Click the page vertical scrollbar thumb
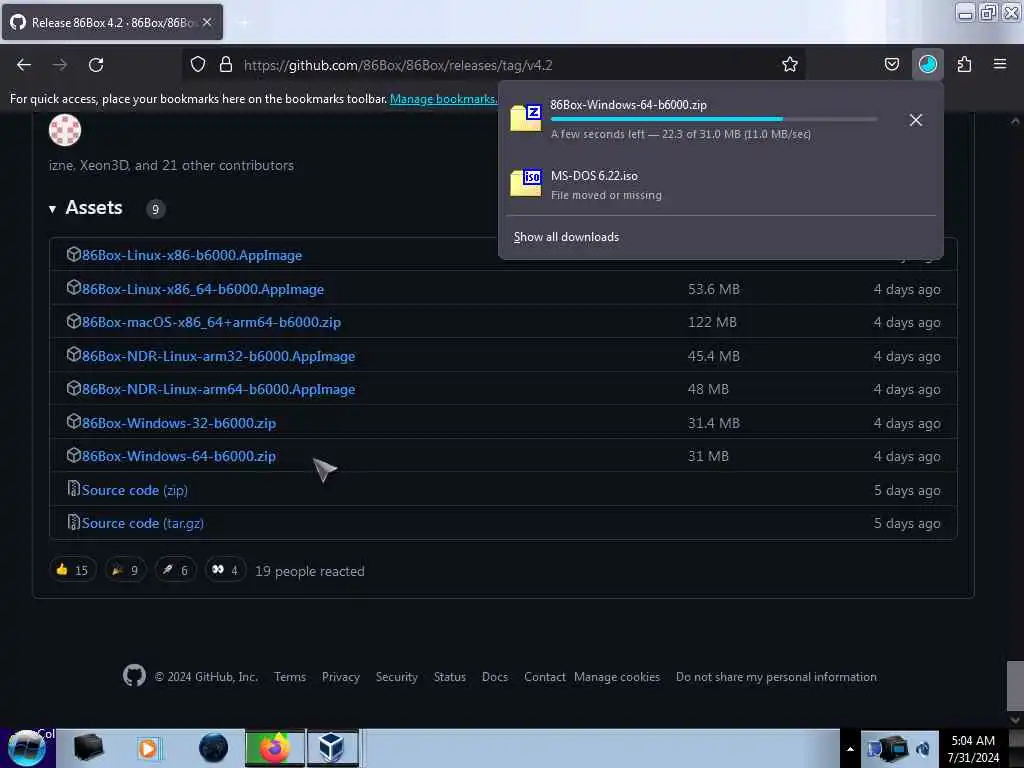 [x=1015, y=685]
